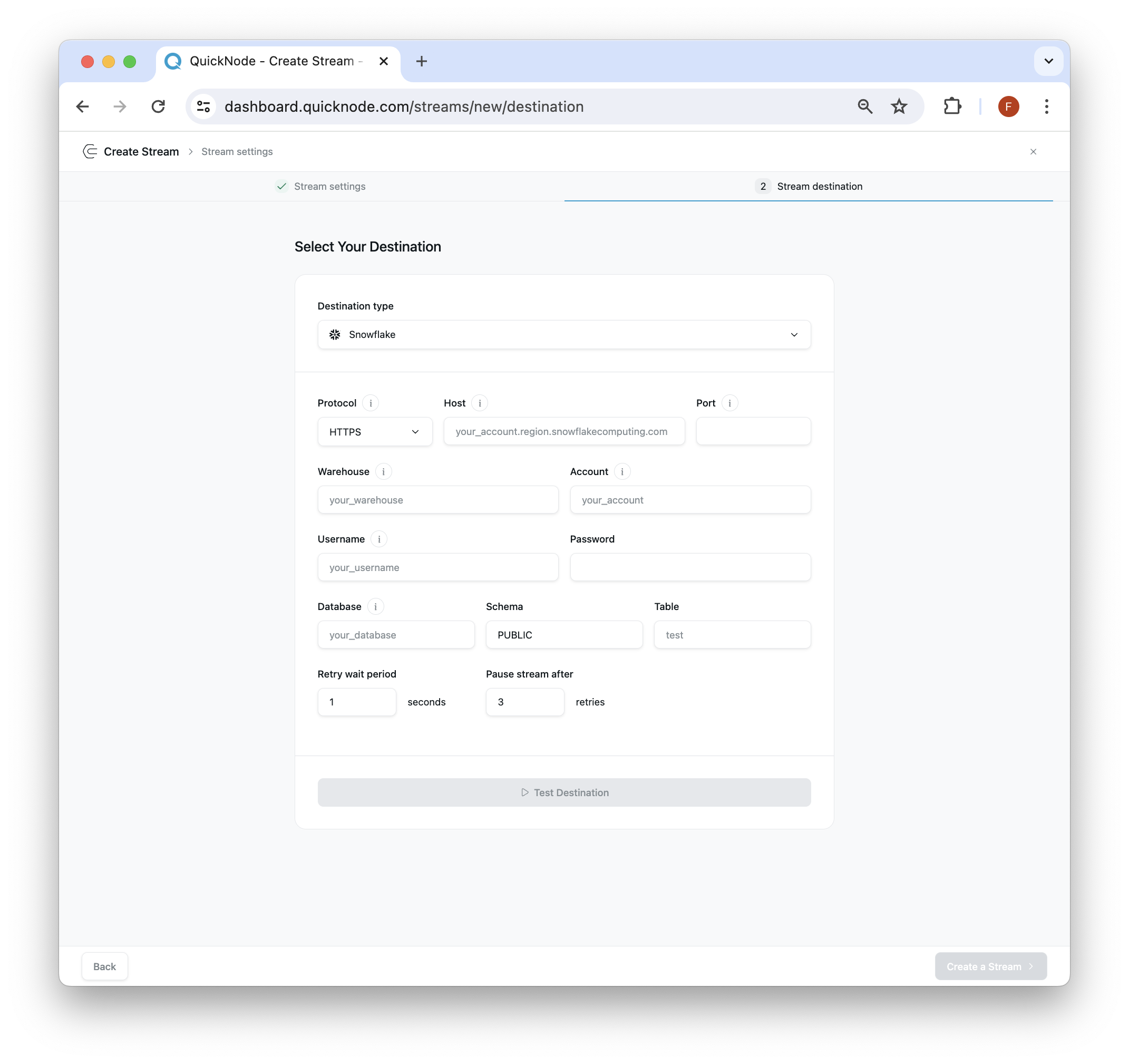Click the Account info icon
This screenshot has width=1129, height=1064.
622,471
